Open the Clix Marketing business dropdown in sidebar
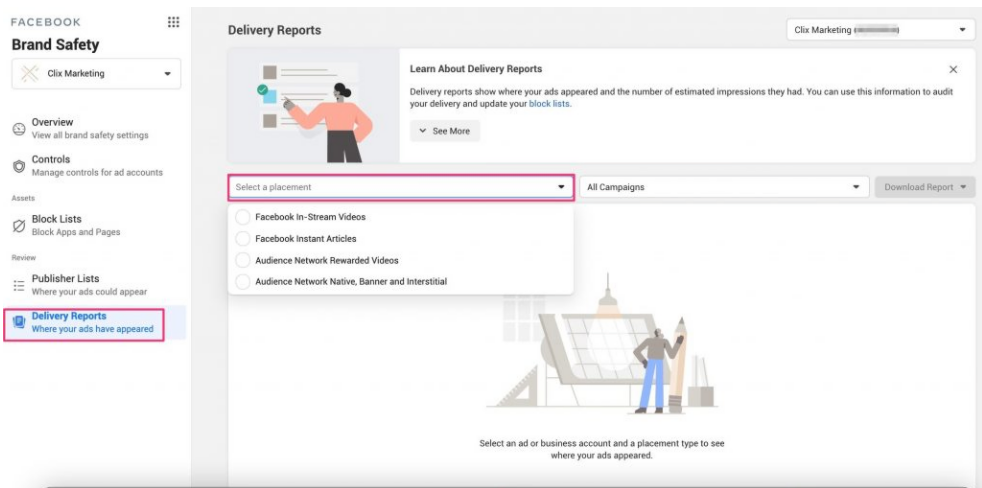Image resolution: width=982 pixels, height=488 pixels. tap(96, 74)
